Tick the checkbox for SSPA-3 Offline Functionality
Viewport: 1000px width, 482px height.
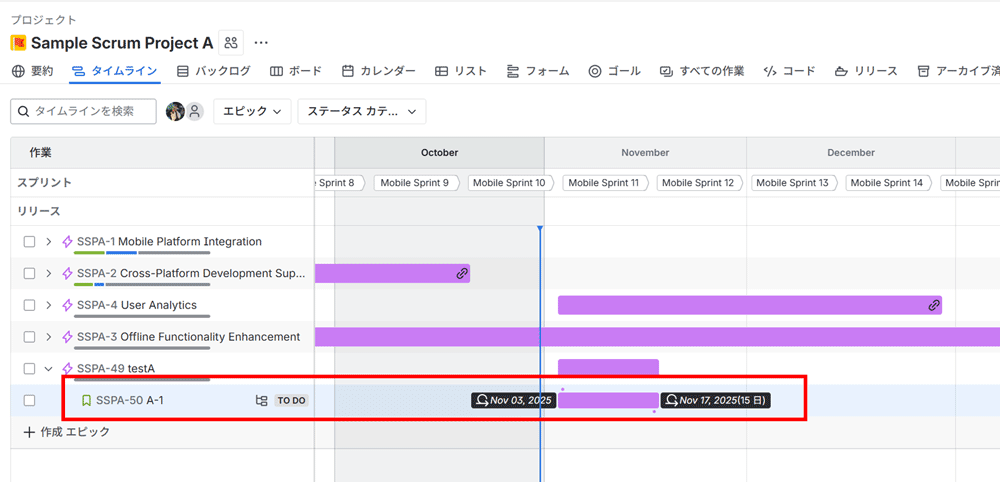point(29,337)
